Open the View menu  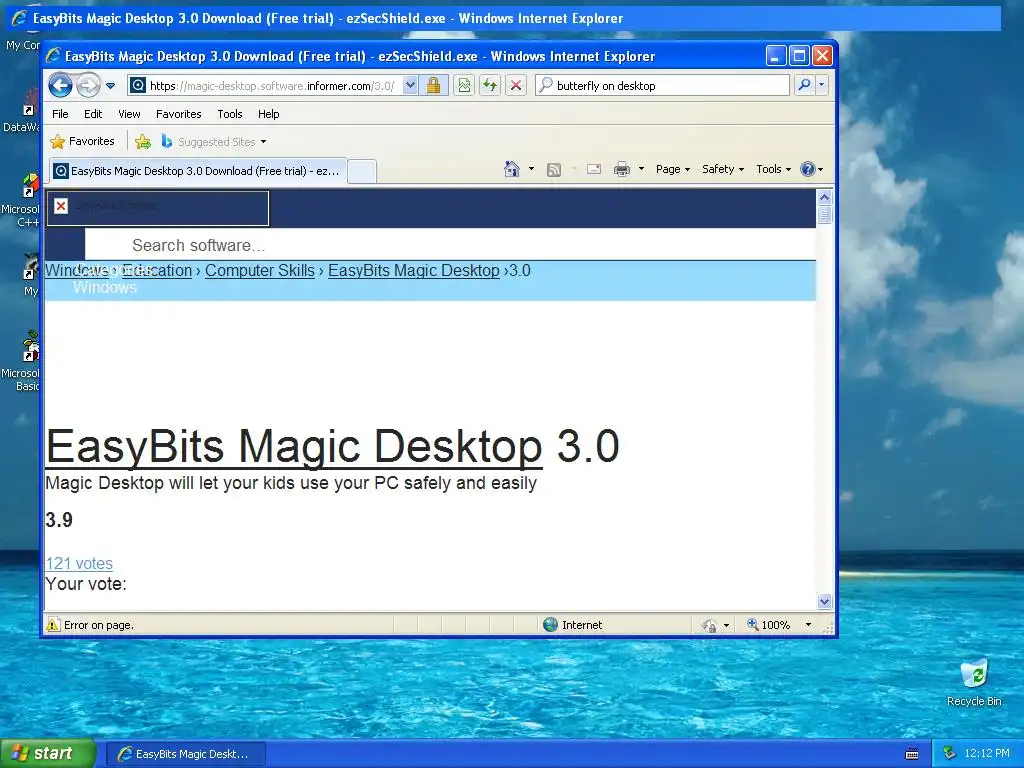pyautogui.click(x=129, y=114)
